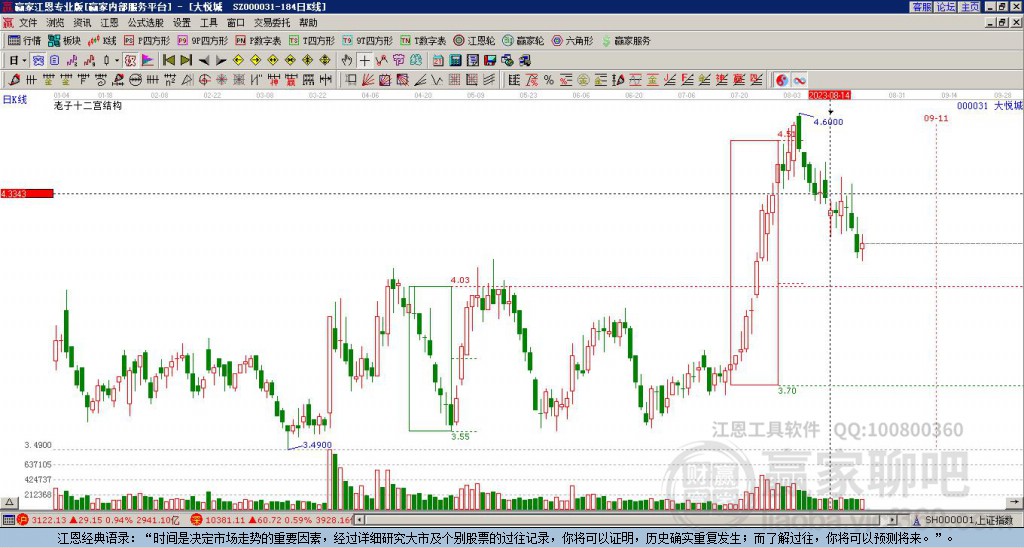Open the 帮助 menu
The height and width of the screenshot is (548, 1024).
(308, 23)
